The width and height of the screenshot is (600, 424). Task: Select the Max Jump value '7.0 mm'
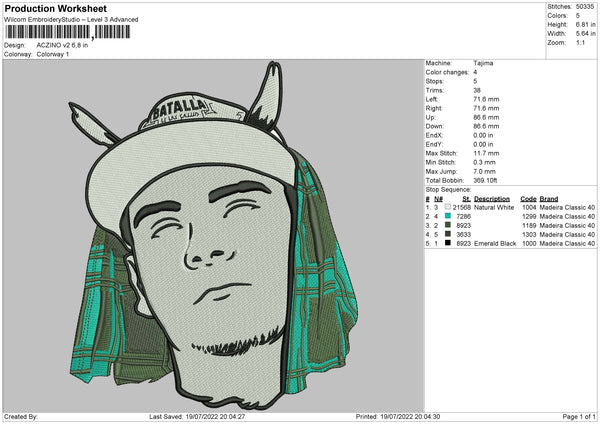click(x=484, y=171)
